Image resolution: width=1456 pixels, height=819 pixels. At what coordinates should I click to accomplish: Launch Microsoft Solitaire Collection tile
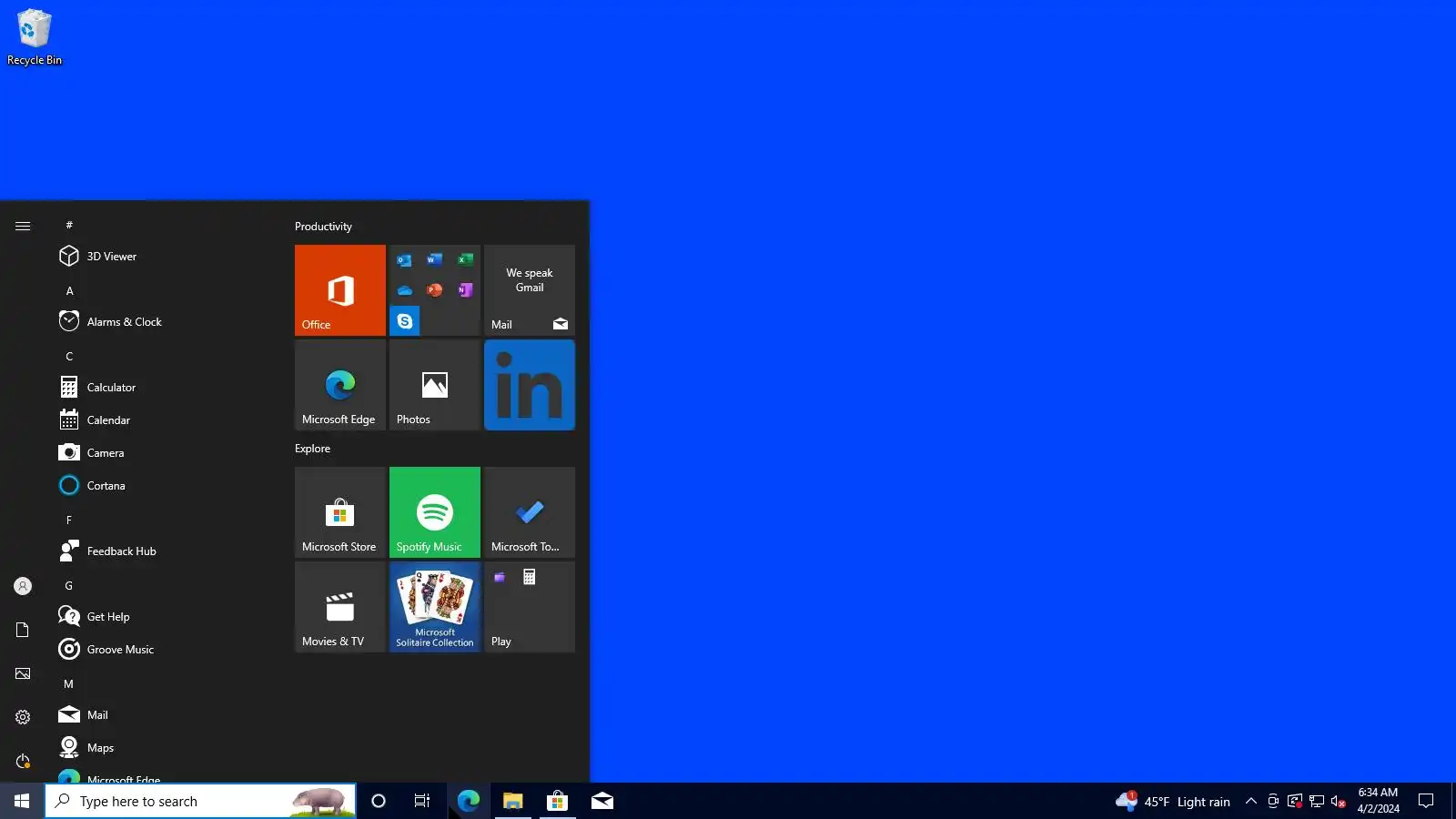[x=435, y=607]
